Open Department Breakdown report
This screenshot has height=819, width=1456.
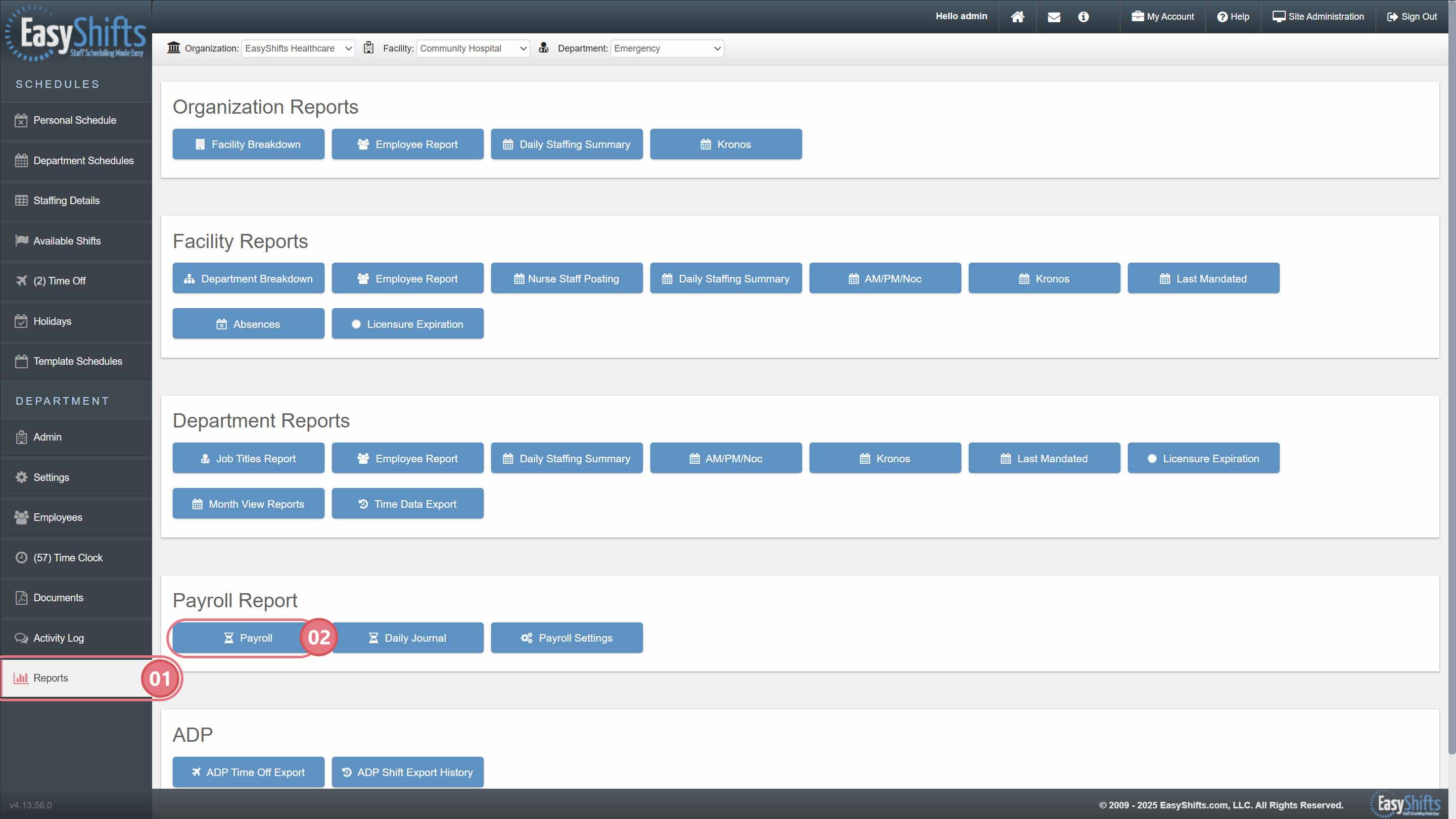pyautogui.click(x=248, y=278)
